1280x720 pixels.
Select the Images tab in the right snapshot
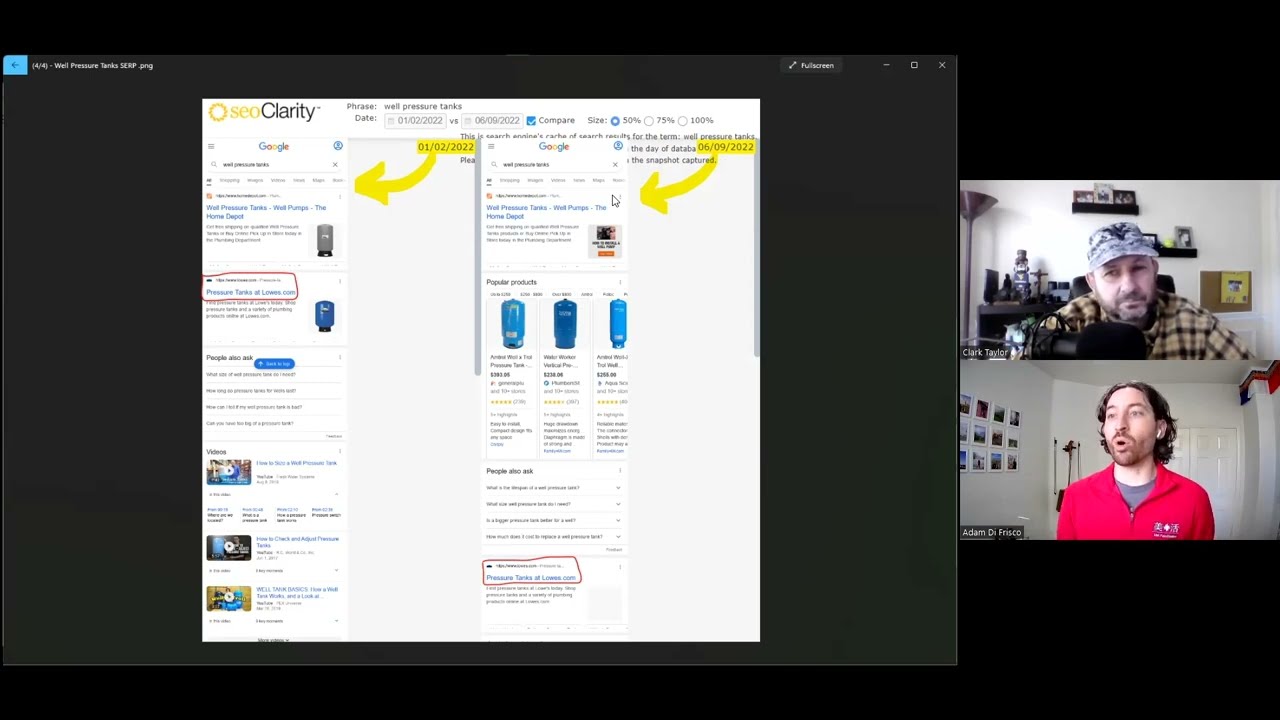[535, 180]
